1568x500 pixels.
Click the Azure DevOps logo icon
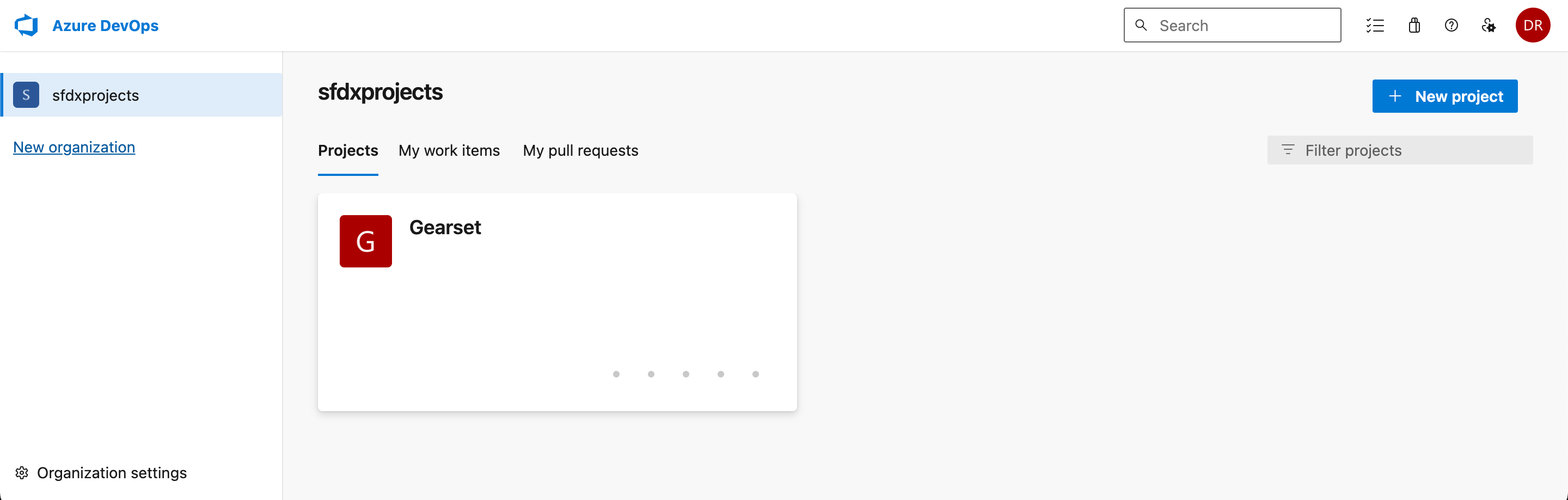[26, 26]
